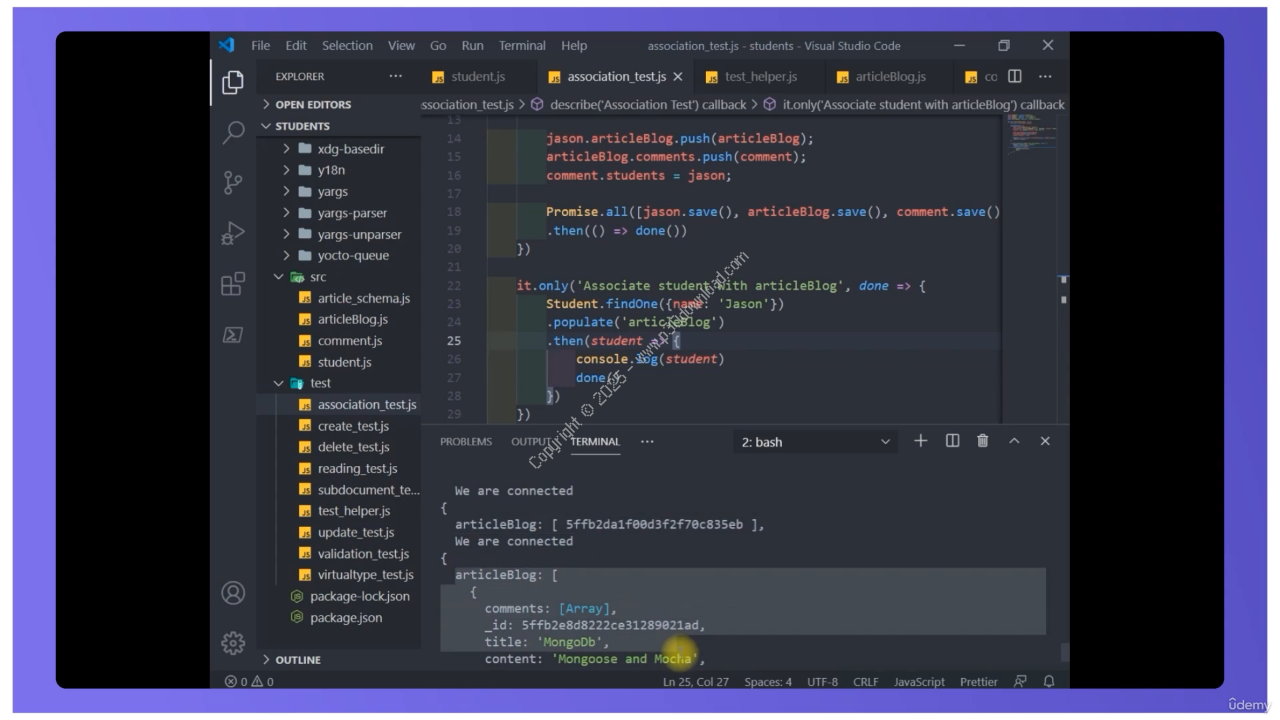Expand the yargs-unparser folder
The height and width of the screenshot is (720, 1280).
[x=359, y=234]
